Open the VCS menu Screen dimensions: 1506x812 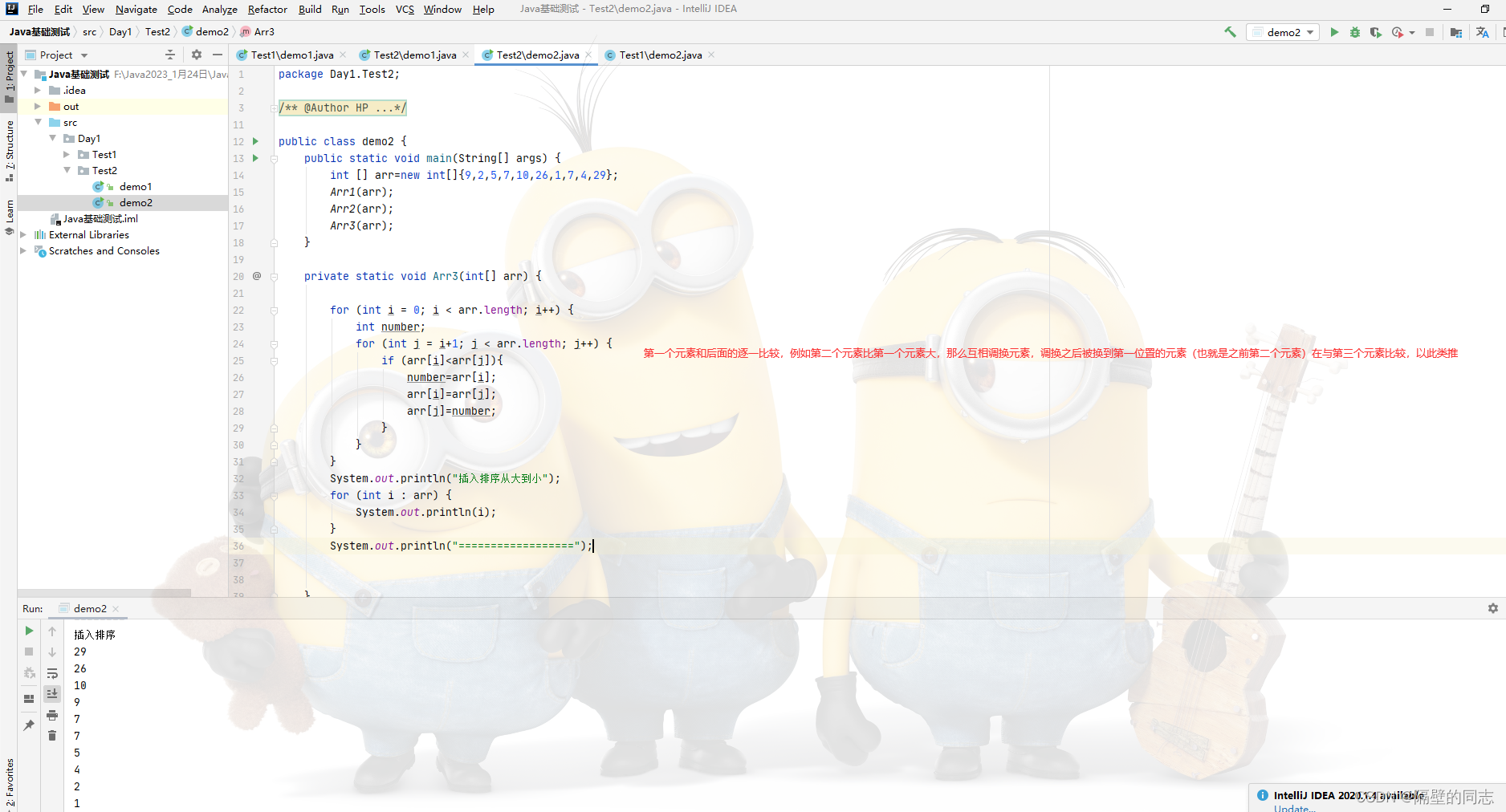click(x=405, y=9)
